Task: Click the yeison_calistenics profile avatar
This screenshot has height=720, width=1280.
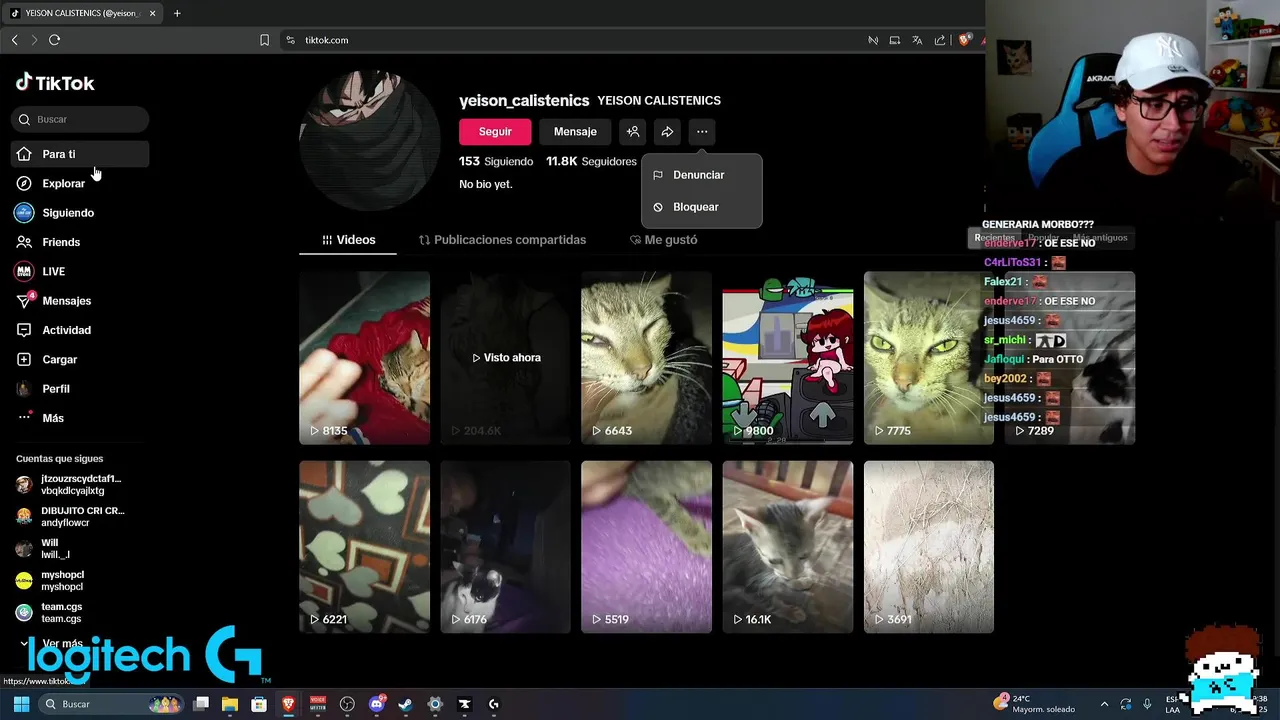Action: tap(370, 141)
